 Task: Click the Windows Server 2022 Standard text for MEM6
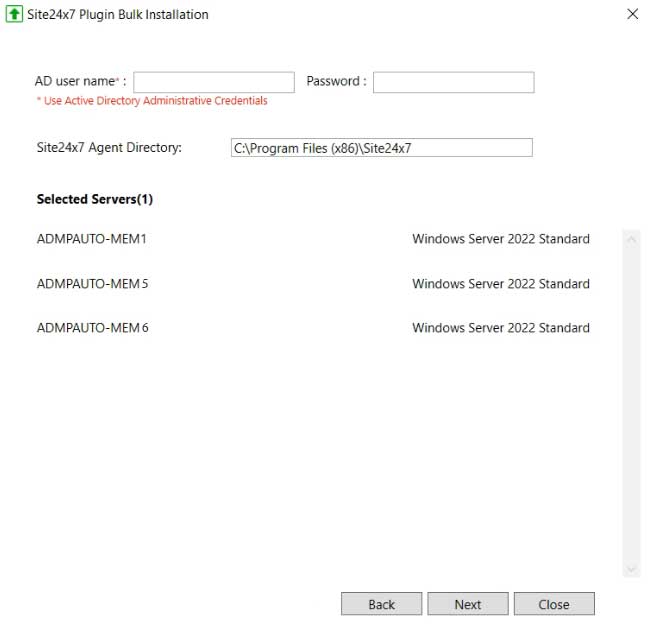pos(500,328)
